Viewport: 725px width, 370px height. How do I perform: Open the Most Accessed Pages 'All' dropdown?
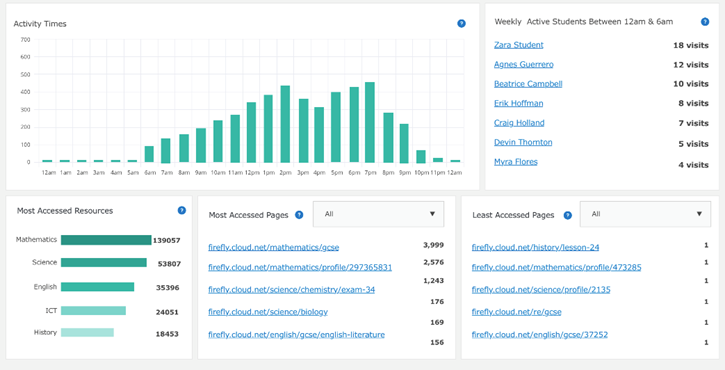pos(378,214)
